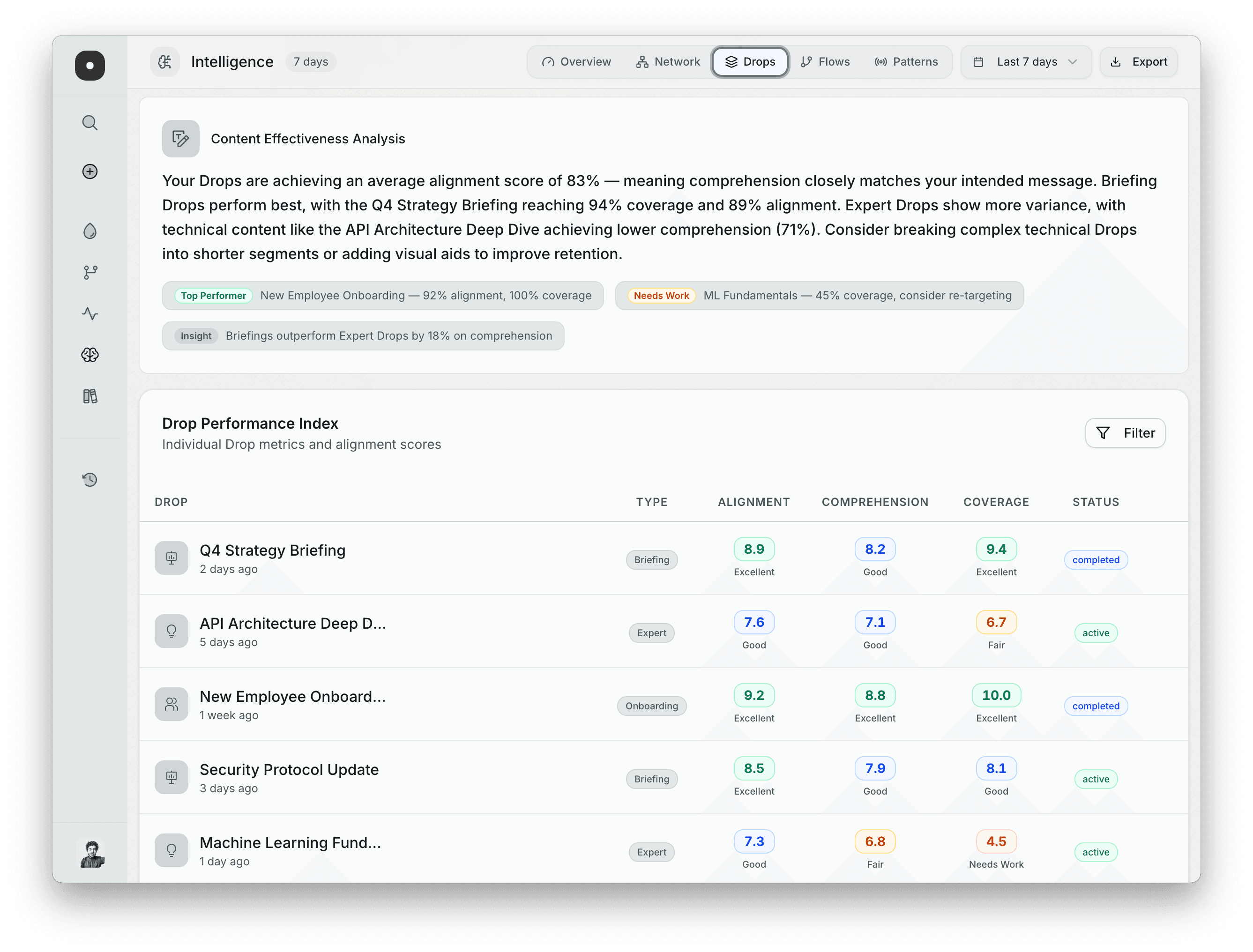Click the plus icon to create new content
Image resolution: width=1253 pixels, height=952 pixels.
pos(89,171)
